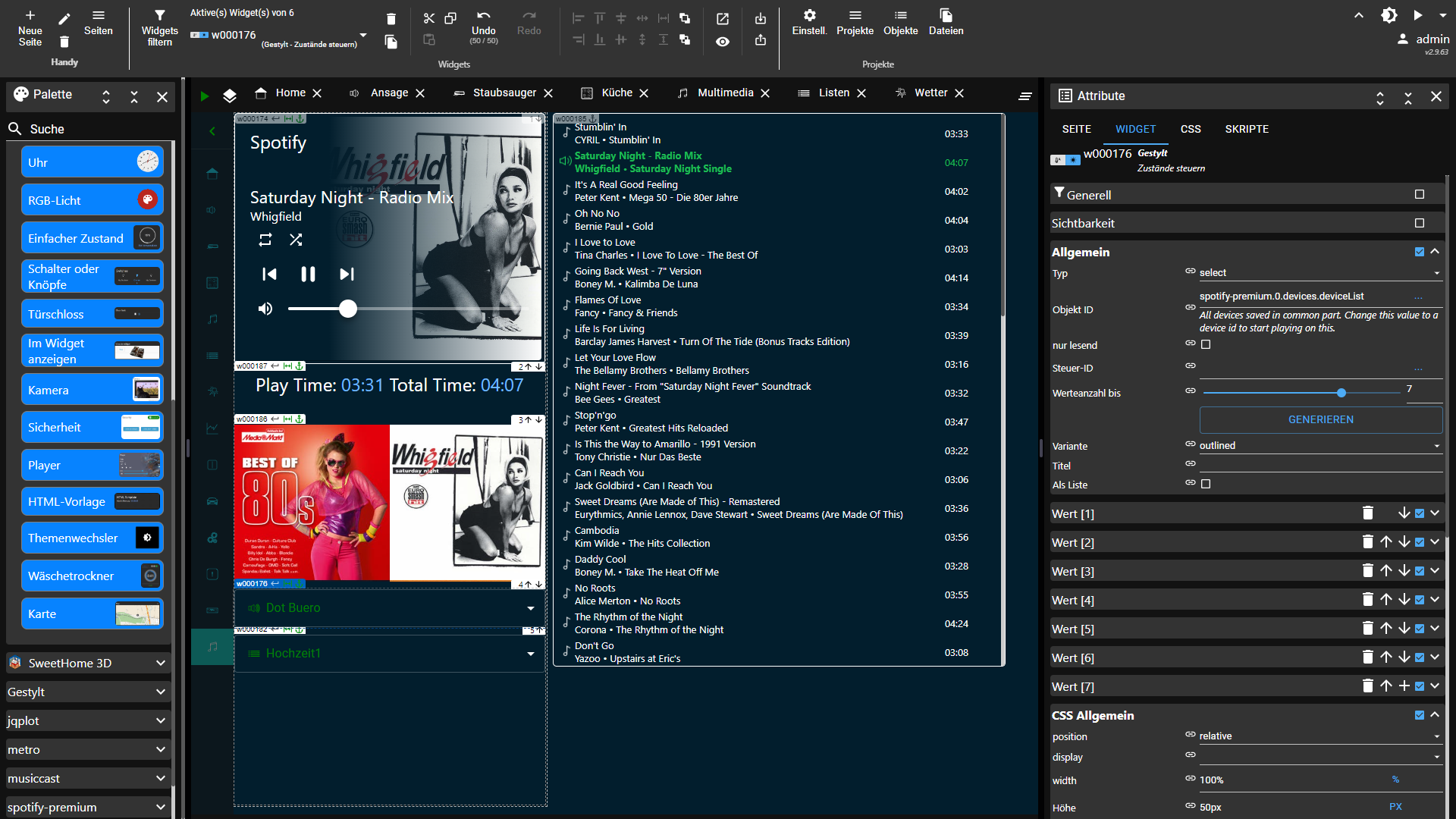Toggle the Sichtbarkeit checkbox
Viewport: 1456px width, 819px height.
point(1419,222)
